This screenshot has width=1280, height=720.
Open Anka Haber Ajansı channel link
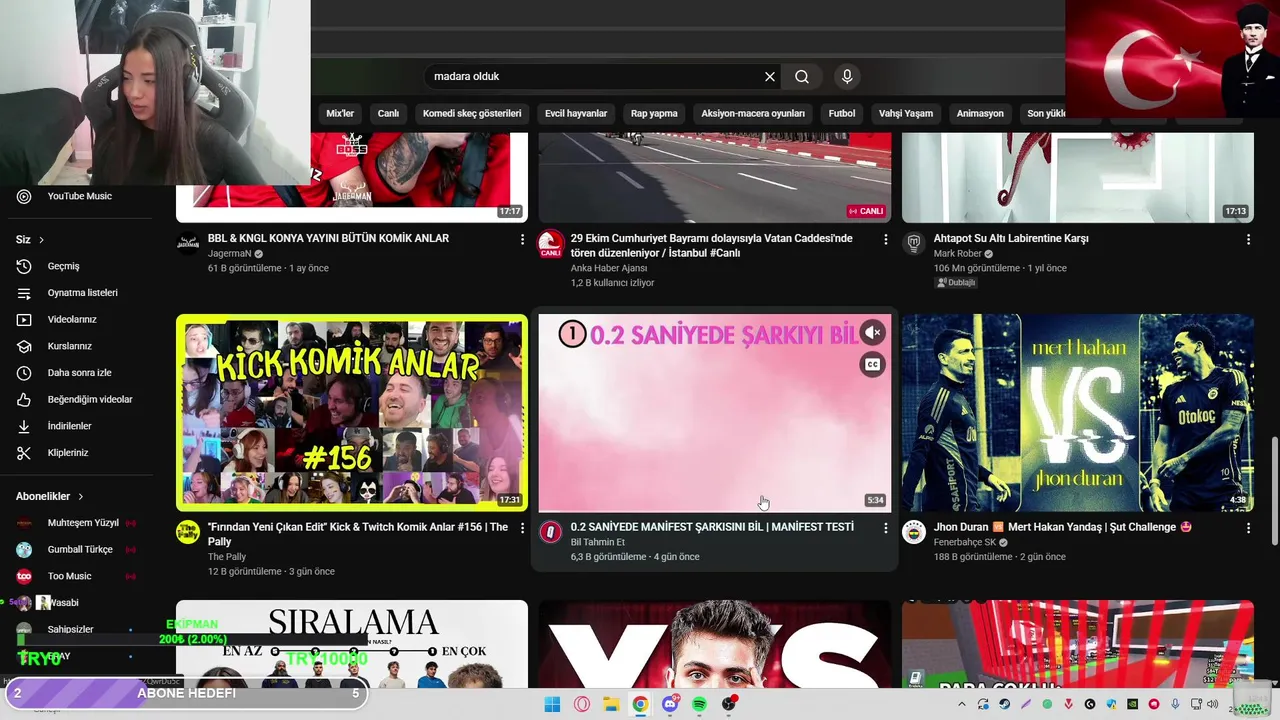(609, 268)
